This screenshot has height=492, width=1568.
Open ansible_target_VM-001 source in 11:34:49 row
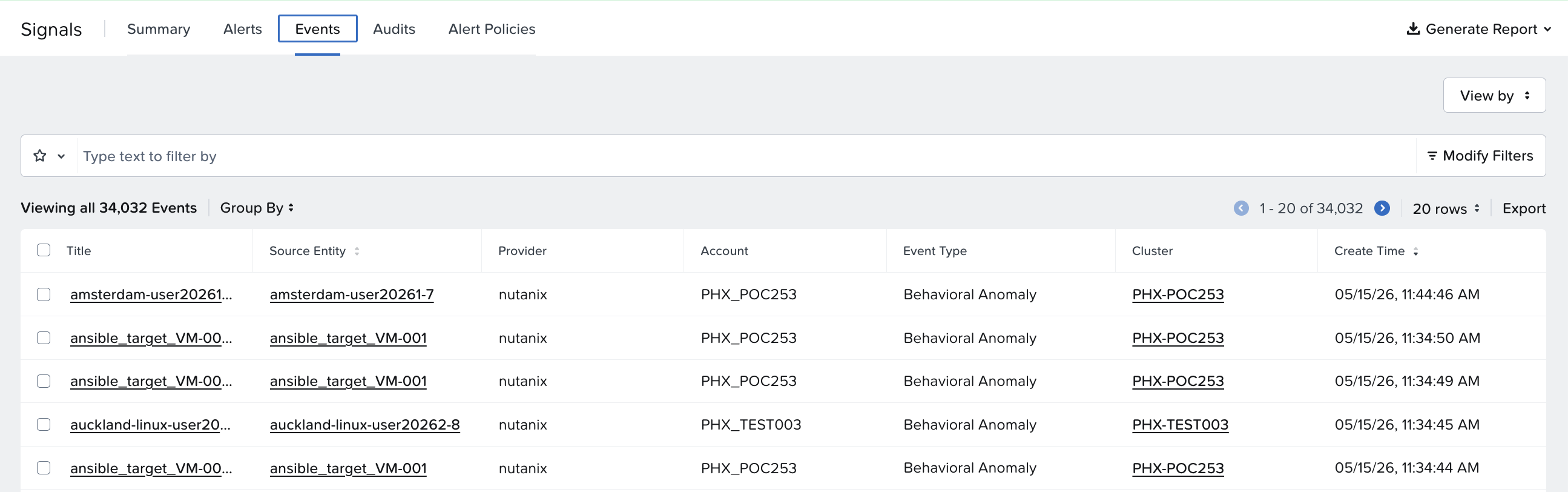[348, 381]
